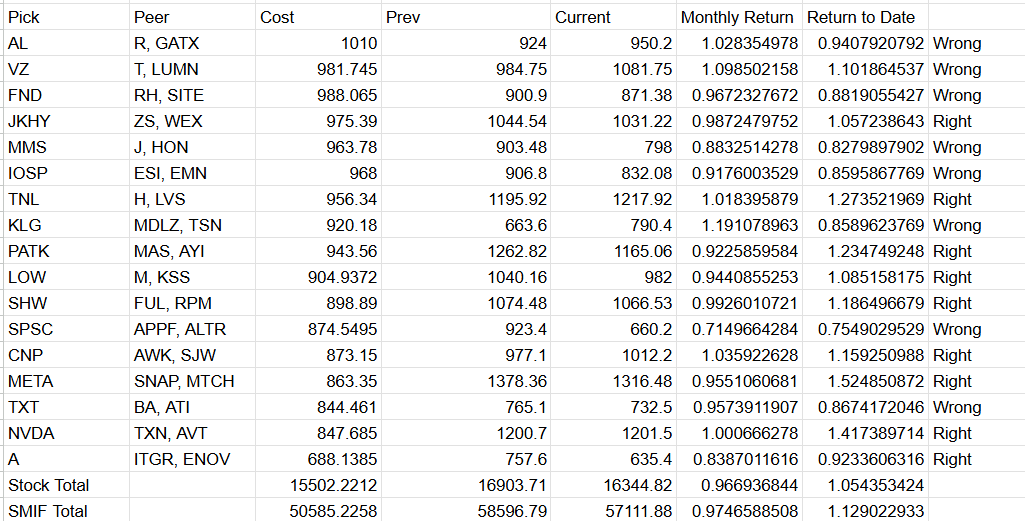Screen dimensions: 1025x521
Task: Click the 'NVDA' pick cell
Action: (66, 433)
